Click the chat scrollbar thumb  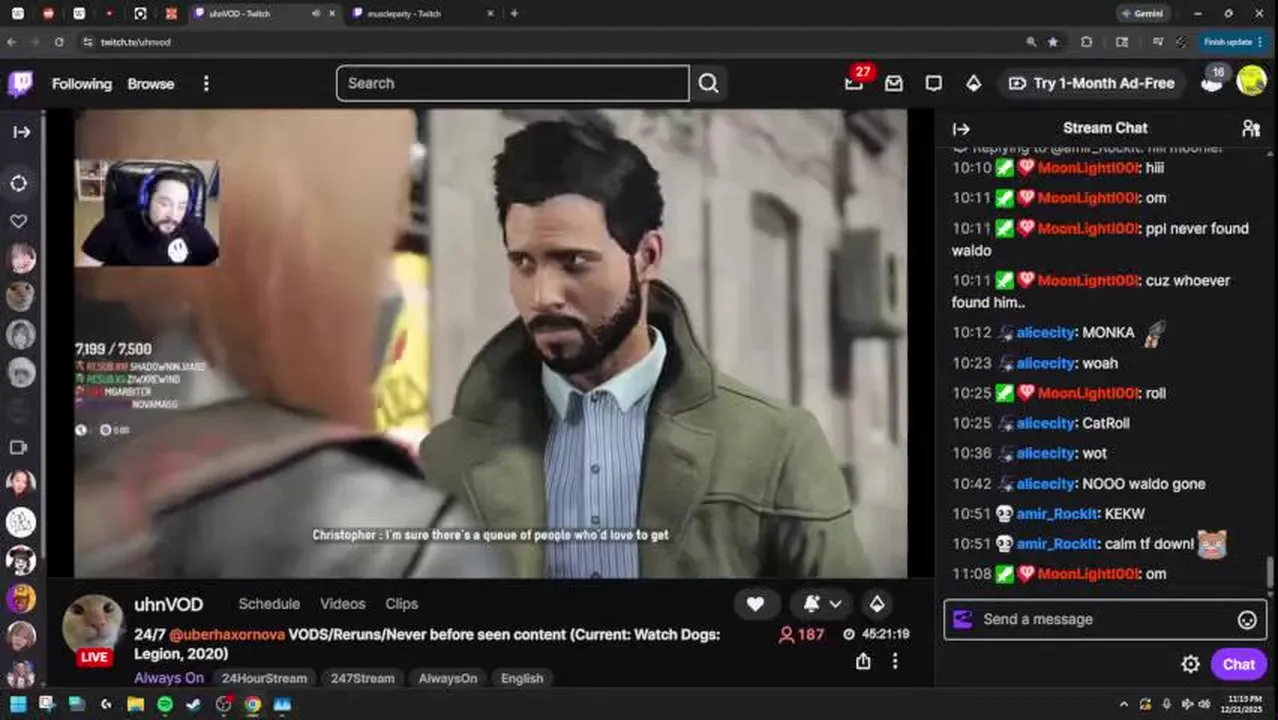(x=1270, y=573)
